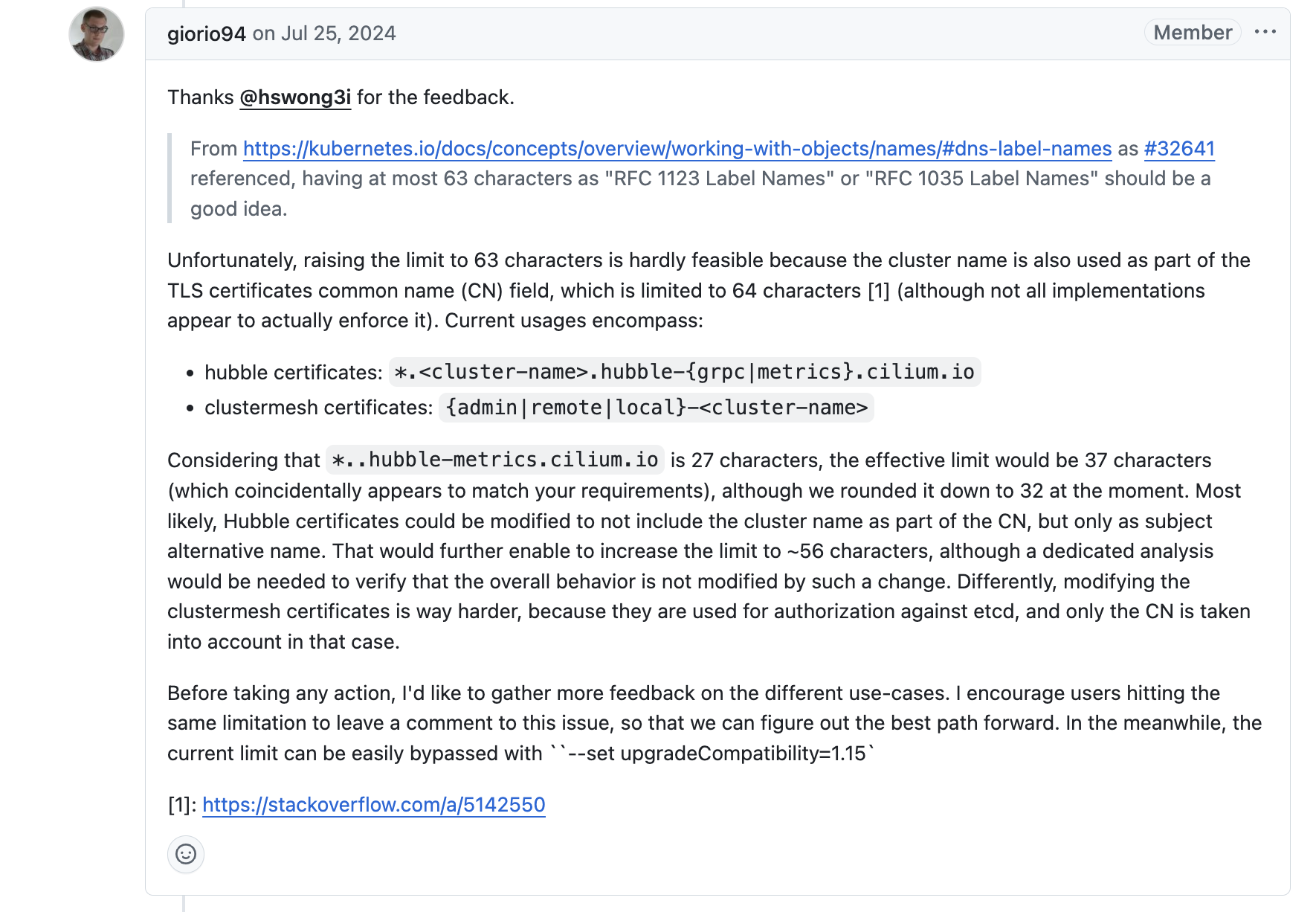The image size is (1316, 912).
Task: Open the comment options three-dot menu
Action: [1265, 32]
